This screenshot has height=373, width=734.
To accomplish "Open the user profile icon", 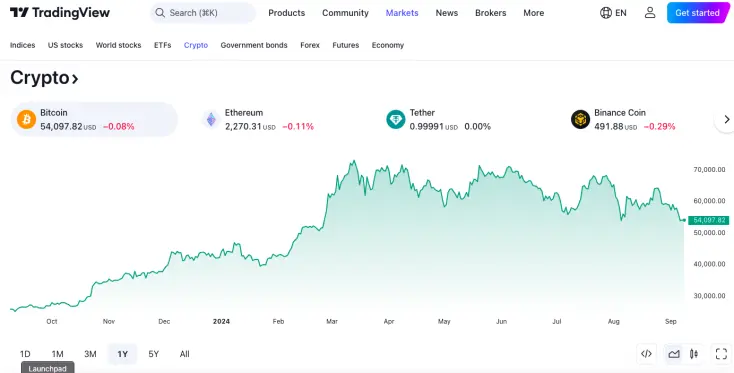I will [x=650, y=13].
